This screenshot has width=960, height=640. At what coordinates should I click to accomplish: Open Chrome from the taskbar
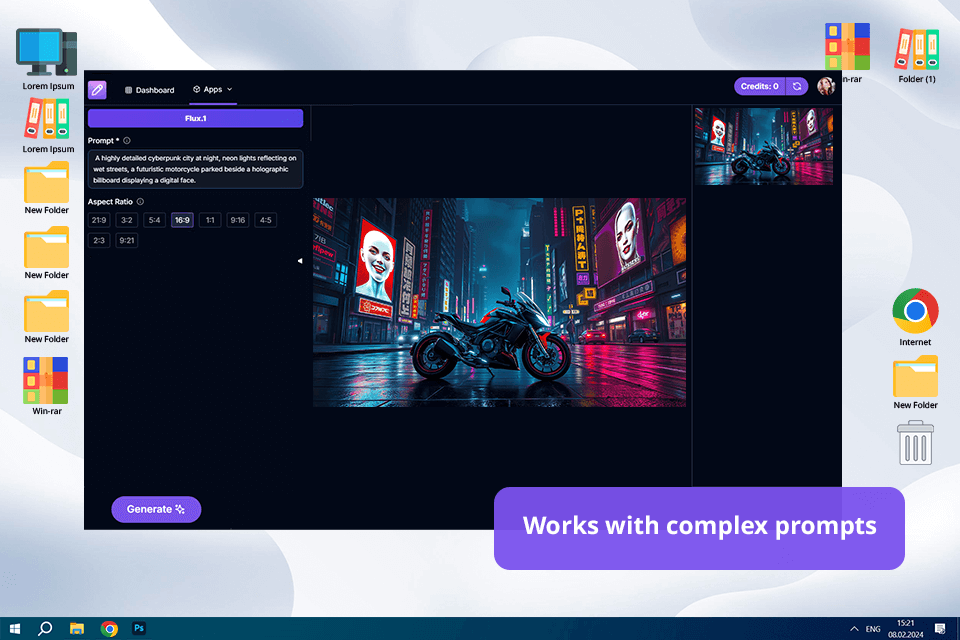click(109, 628)
